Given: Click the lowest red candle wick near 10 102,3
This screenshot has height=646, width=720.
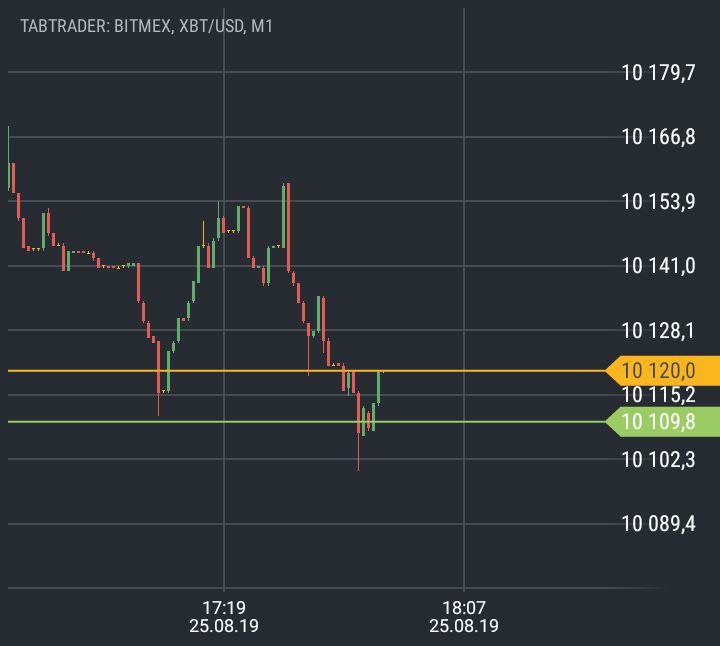Looking at the screenshot, I should pos(358,452).
